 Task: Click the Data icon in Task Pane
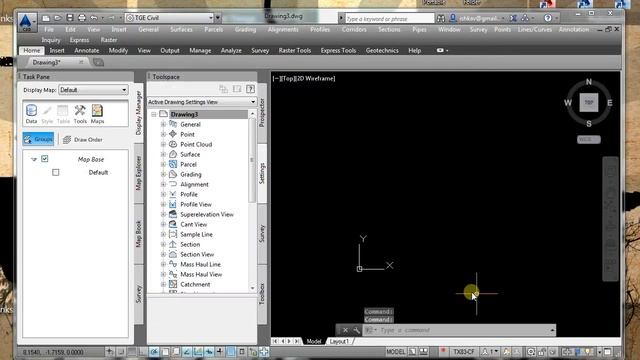[x=31, y=114]
